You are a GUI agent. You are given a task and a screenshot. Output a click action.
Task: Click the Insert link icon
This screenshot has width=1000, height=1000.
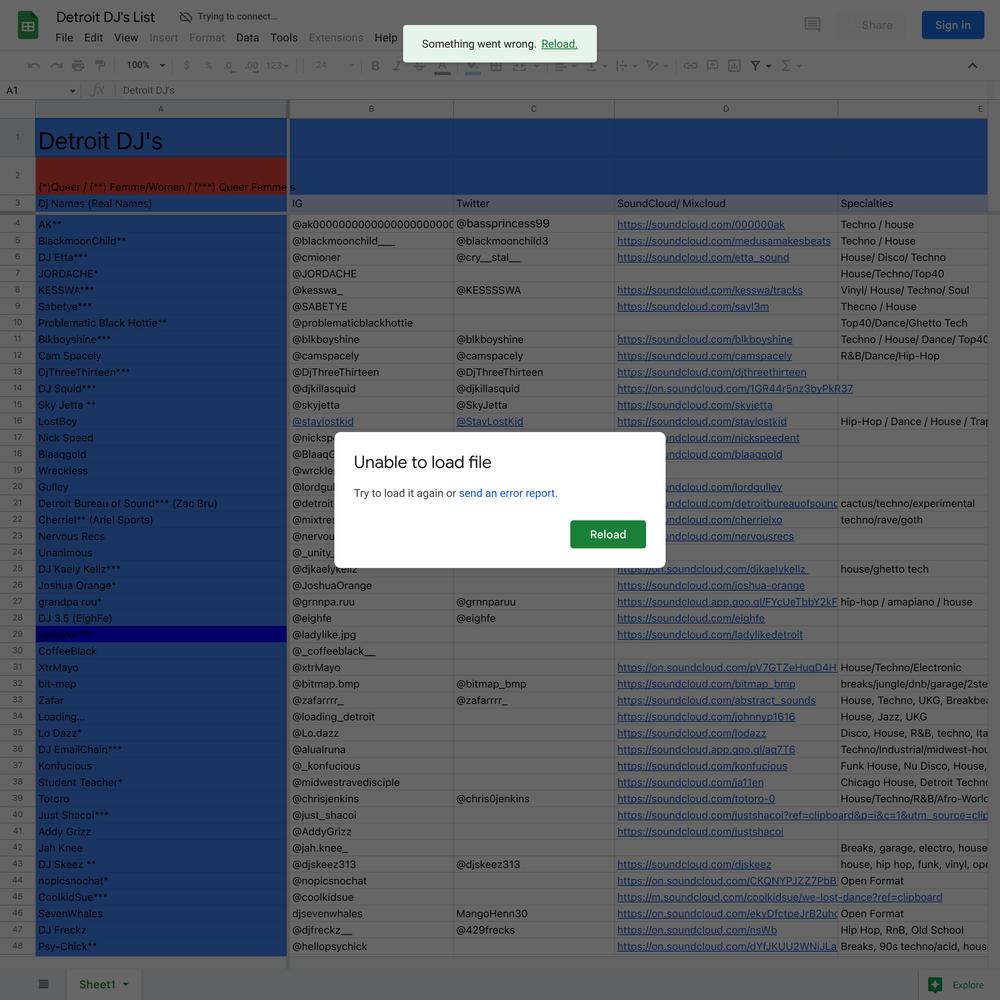click(x=690, y=66)
